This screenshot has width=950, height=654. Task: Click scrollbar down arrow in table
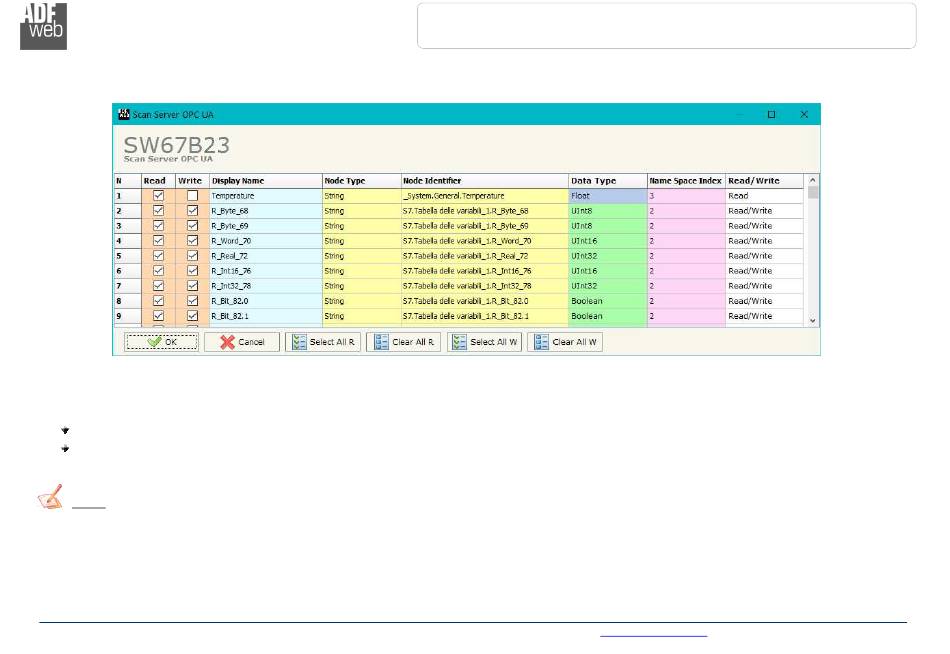point(812,321)
